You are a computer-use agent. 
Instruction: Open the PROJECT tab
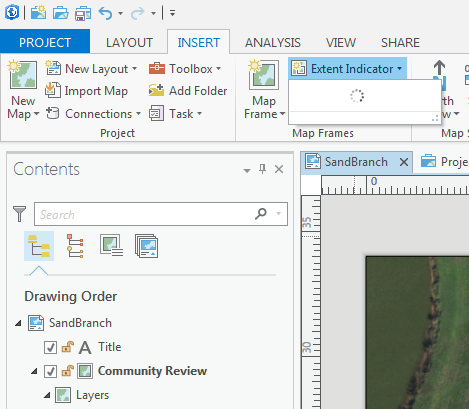pos(45,42)
